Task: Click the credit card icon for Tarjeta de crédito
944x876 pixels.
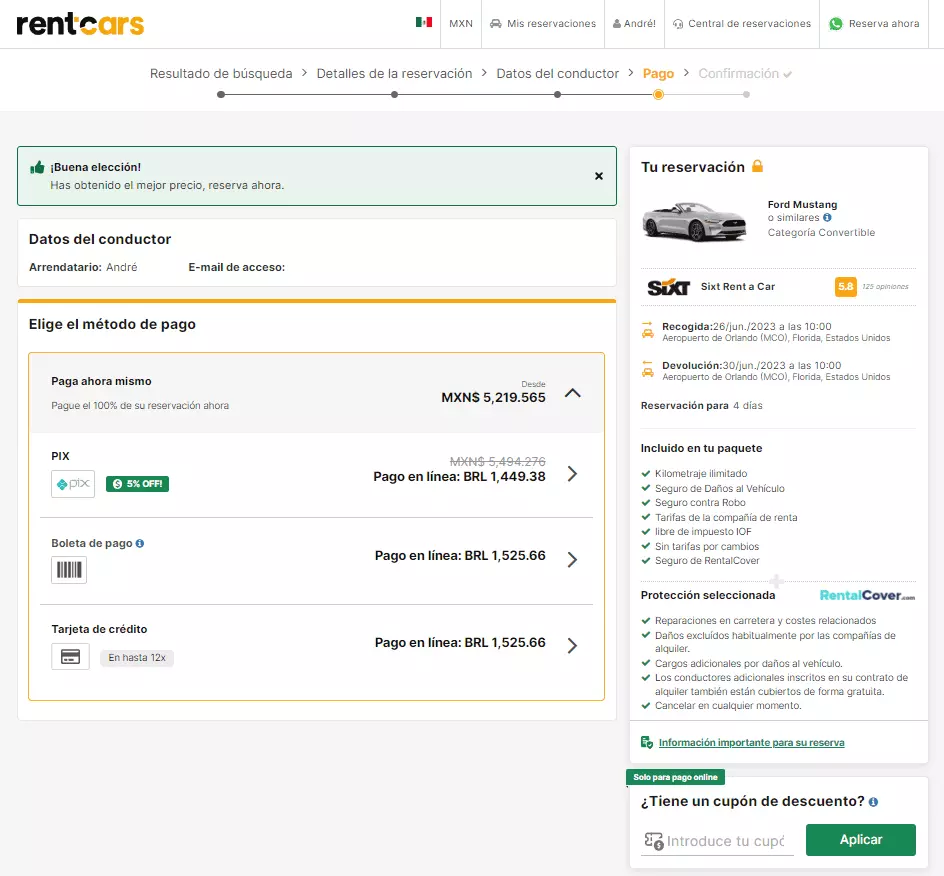Action: tap(71, 657)
